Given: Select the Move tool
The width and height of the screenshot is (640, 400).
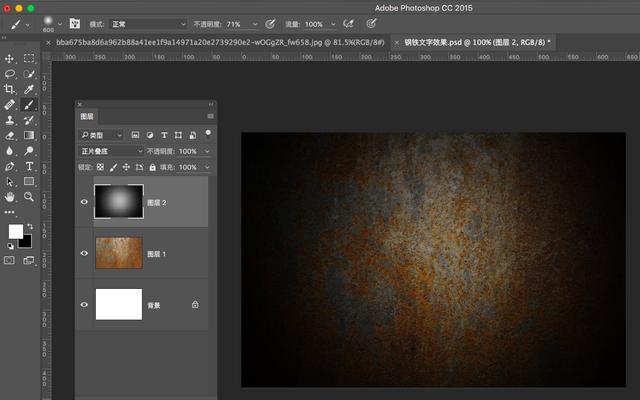Looking at the screenshot, I should click(x=10, y=59).
